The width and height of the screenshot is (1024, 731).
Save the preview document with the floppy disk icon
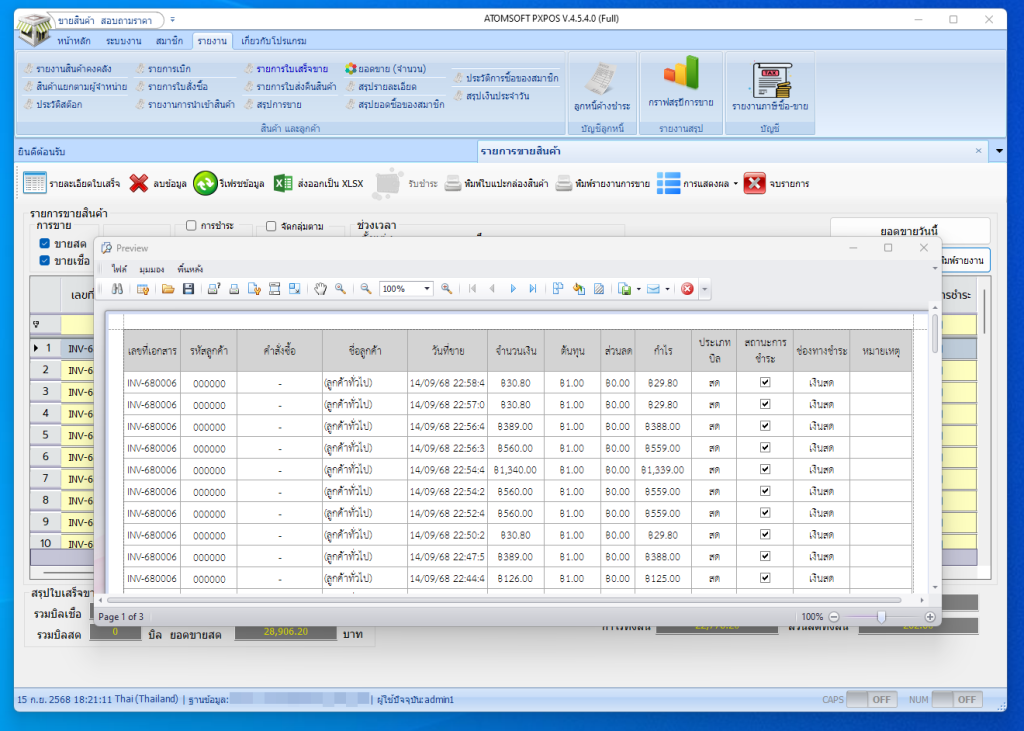(188, 289)
